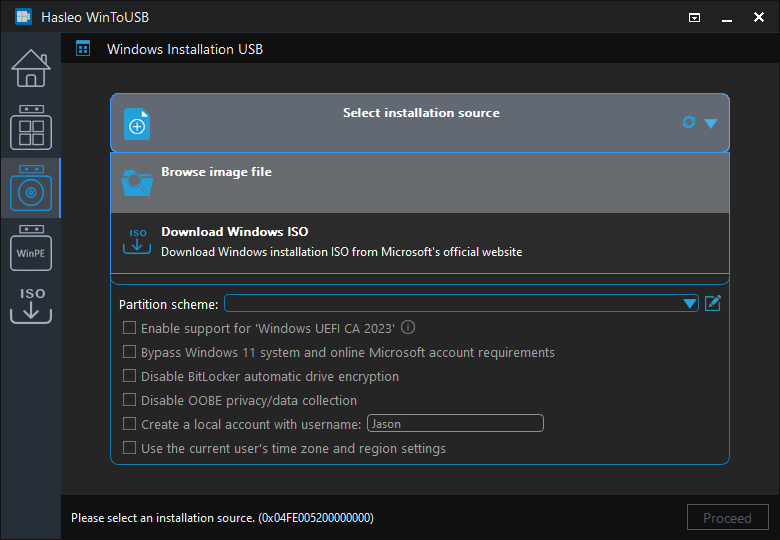
Task: Click the Windows Installation USB header icon
Action: pyautogui.click(x=83, y=49)
